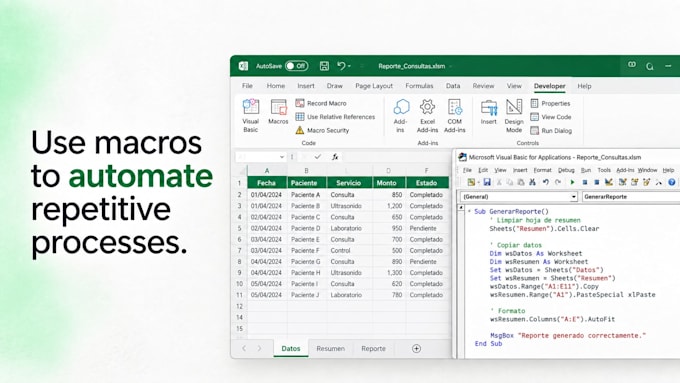This screenshot has width=680, height=383.
Task: Click the formula bar Enter checkmark
Action: 318,157
